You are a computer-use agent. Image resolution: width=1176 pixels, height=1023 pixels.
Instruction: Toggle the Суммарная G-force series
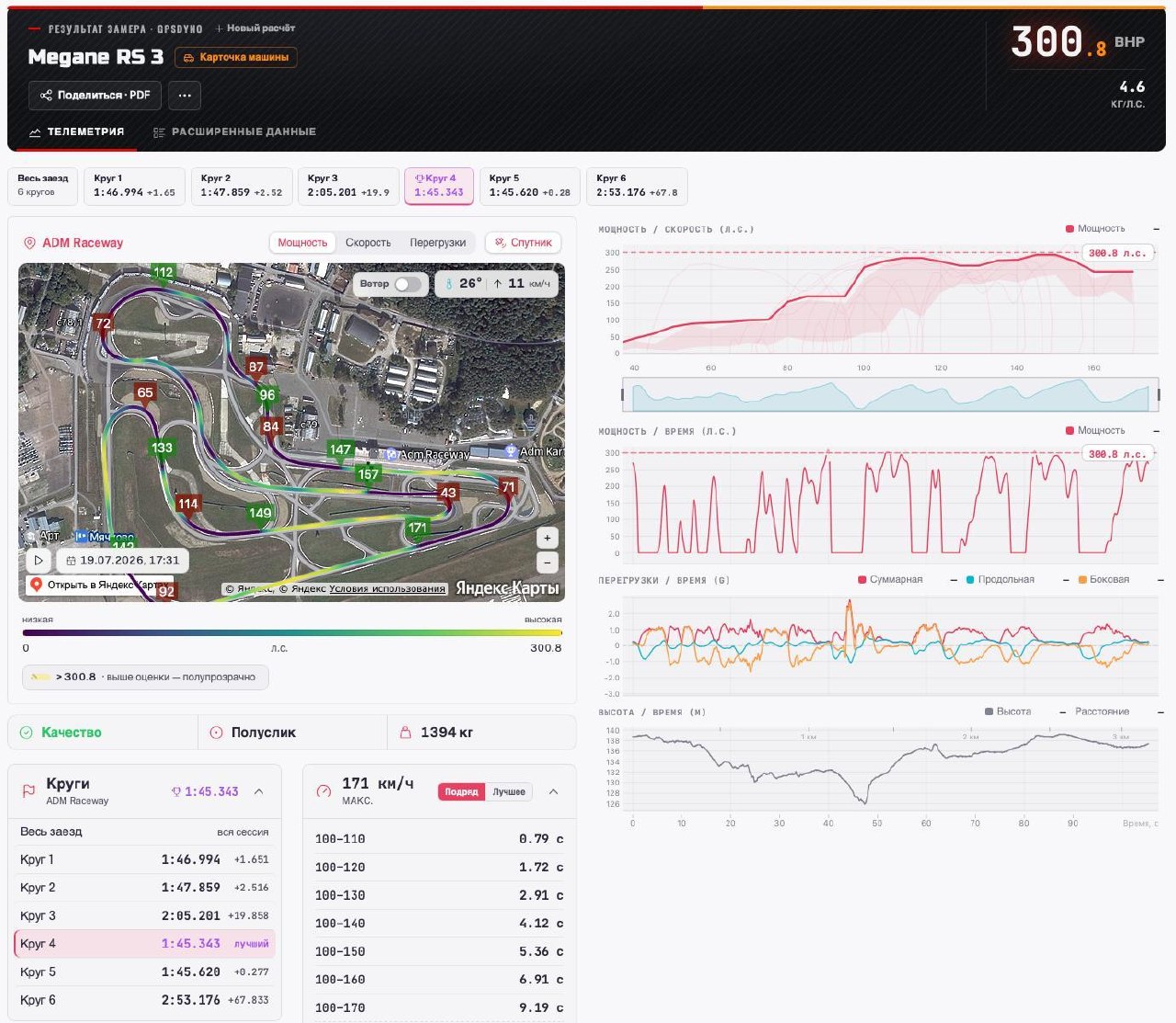(890, 580)
